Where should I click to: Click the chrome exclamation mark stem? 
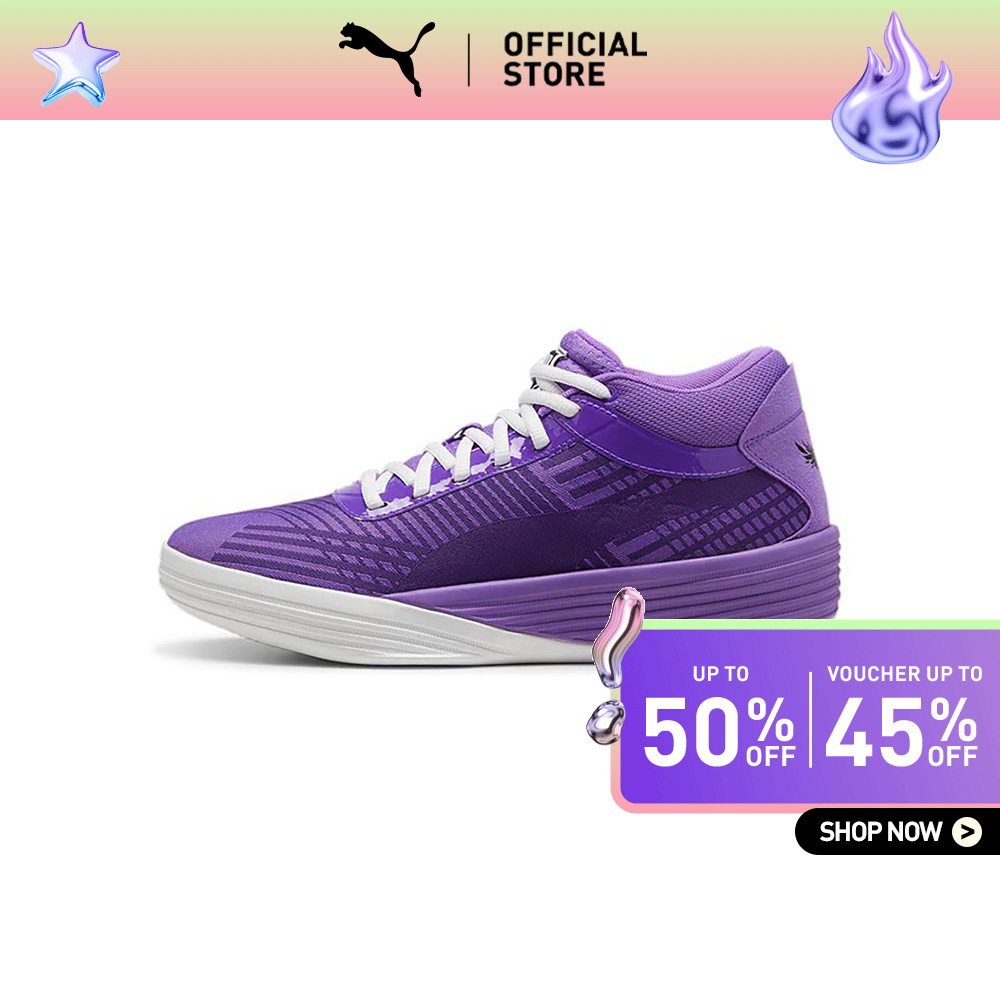tap(617, 636)
